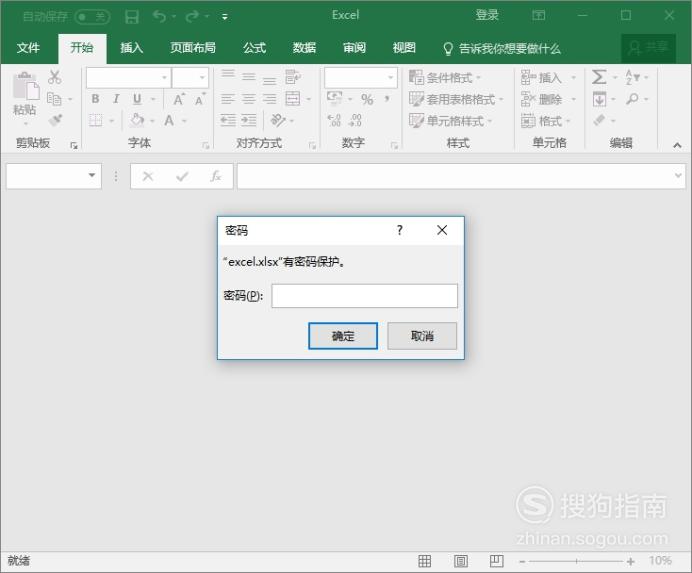Click the Top Align icon
The image size is (692, 573).
tap(228, 74)
